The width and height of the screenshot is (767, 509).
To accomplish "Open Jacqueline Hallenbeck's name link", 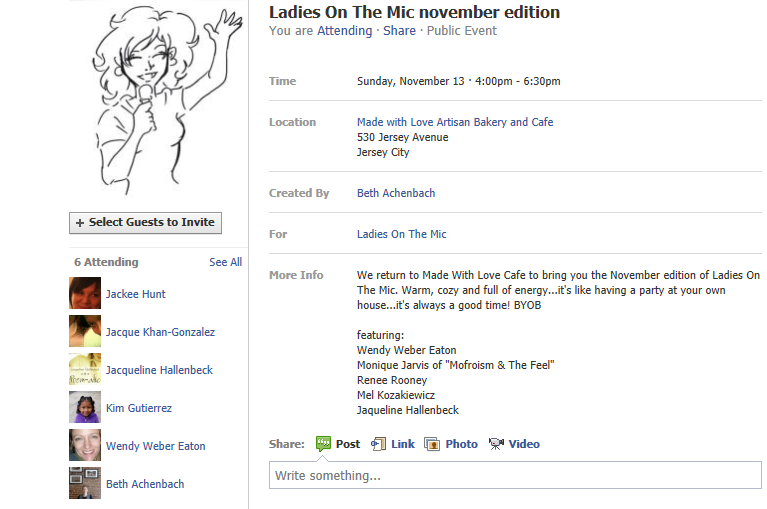I will (159, 370).
